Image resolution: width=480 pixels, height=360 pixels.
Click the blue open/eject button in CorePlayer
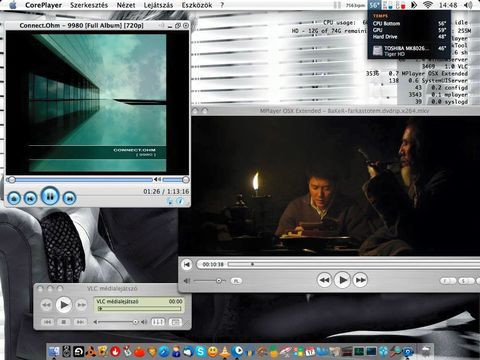pyautogui.click(x=14, y=198)
